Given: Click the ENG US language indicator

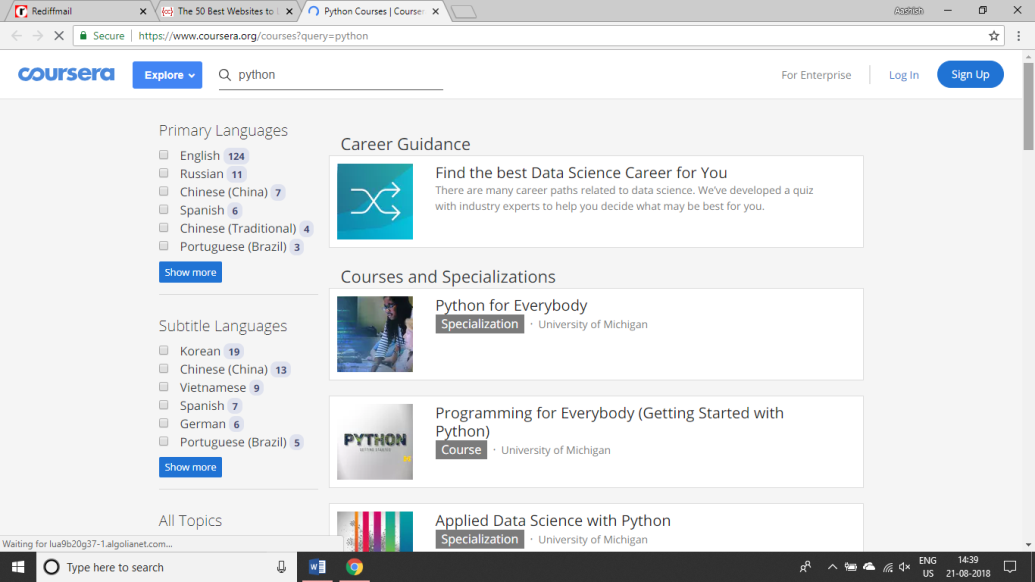Looking at the screenshot, I should pyautogui.click(x=927, y=567).
